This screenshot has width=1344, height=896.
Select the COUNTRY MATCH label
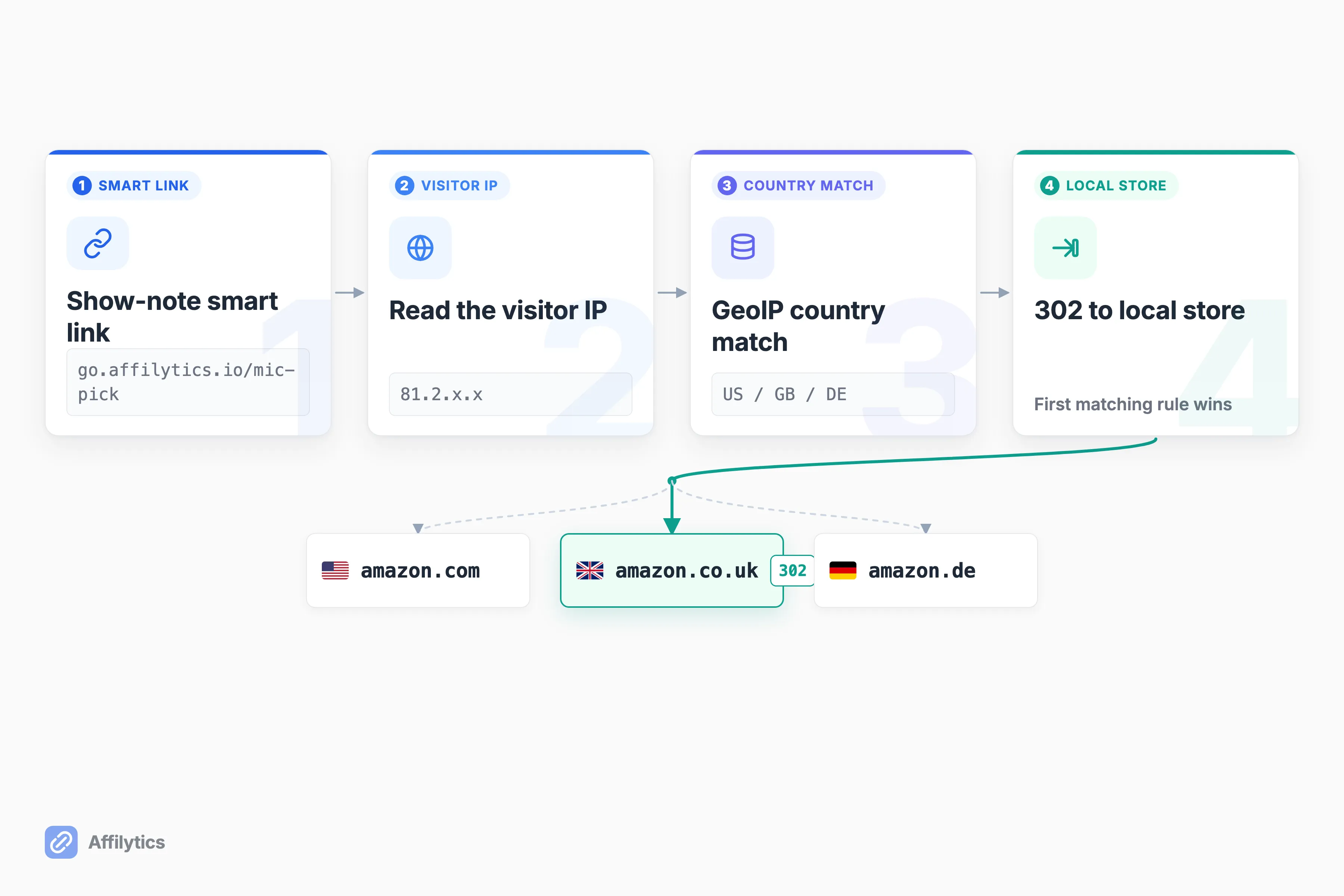809,186
